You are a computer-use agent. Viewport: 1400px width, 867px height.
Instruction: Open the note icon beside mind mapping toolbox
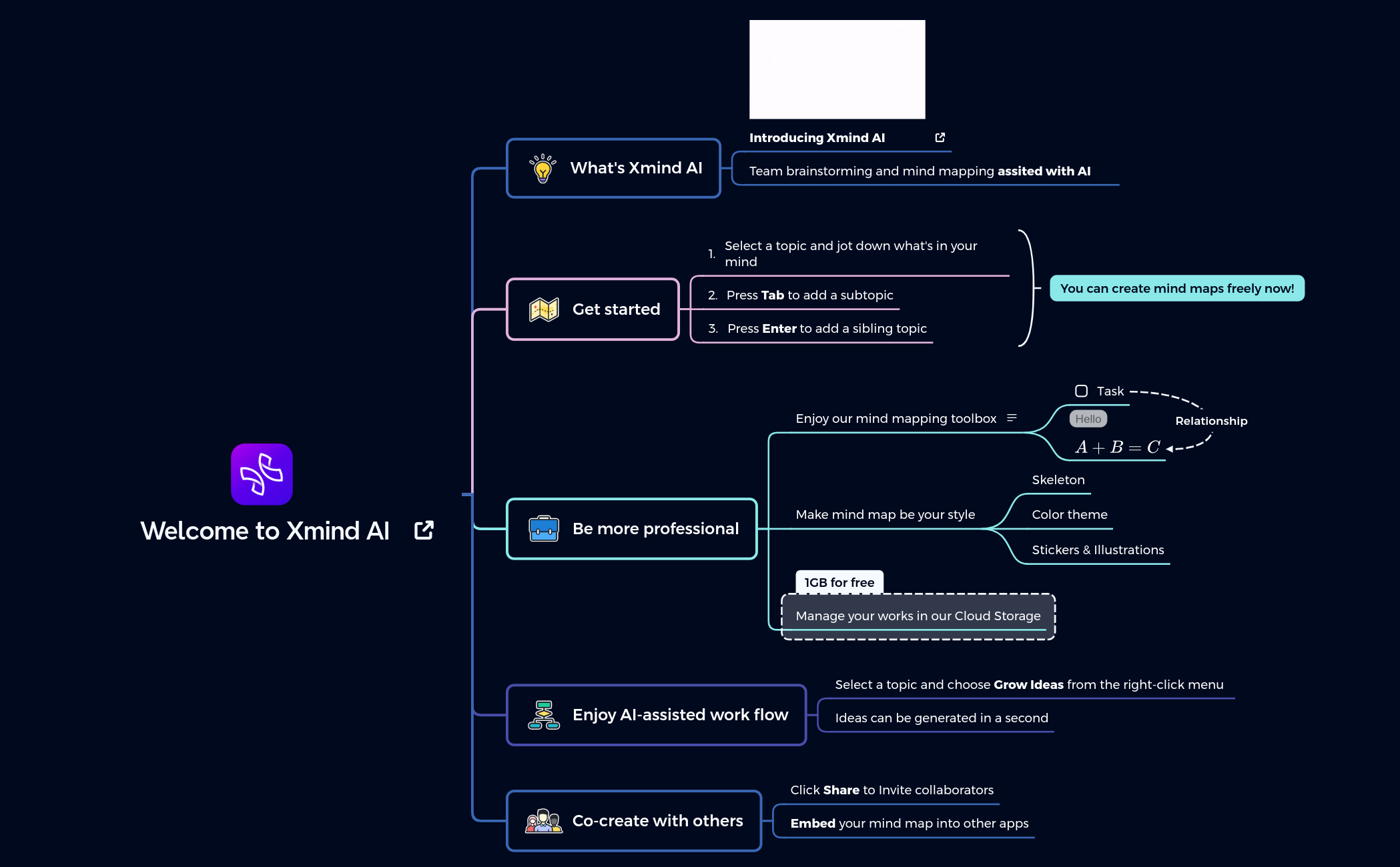click(x=1012, y=418)
